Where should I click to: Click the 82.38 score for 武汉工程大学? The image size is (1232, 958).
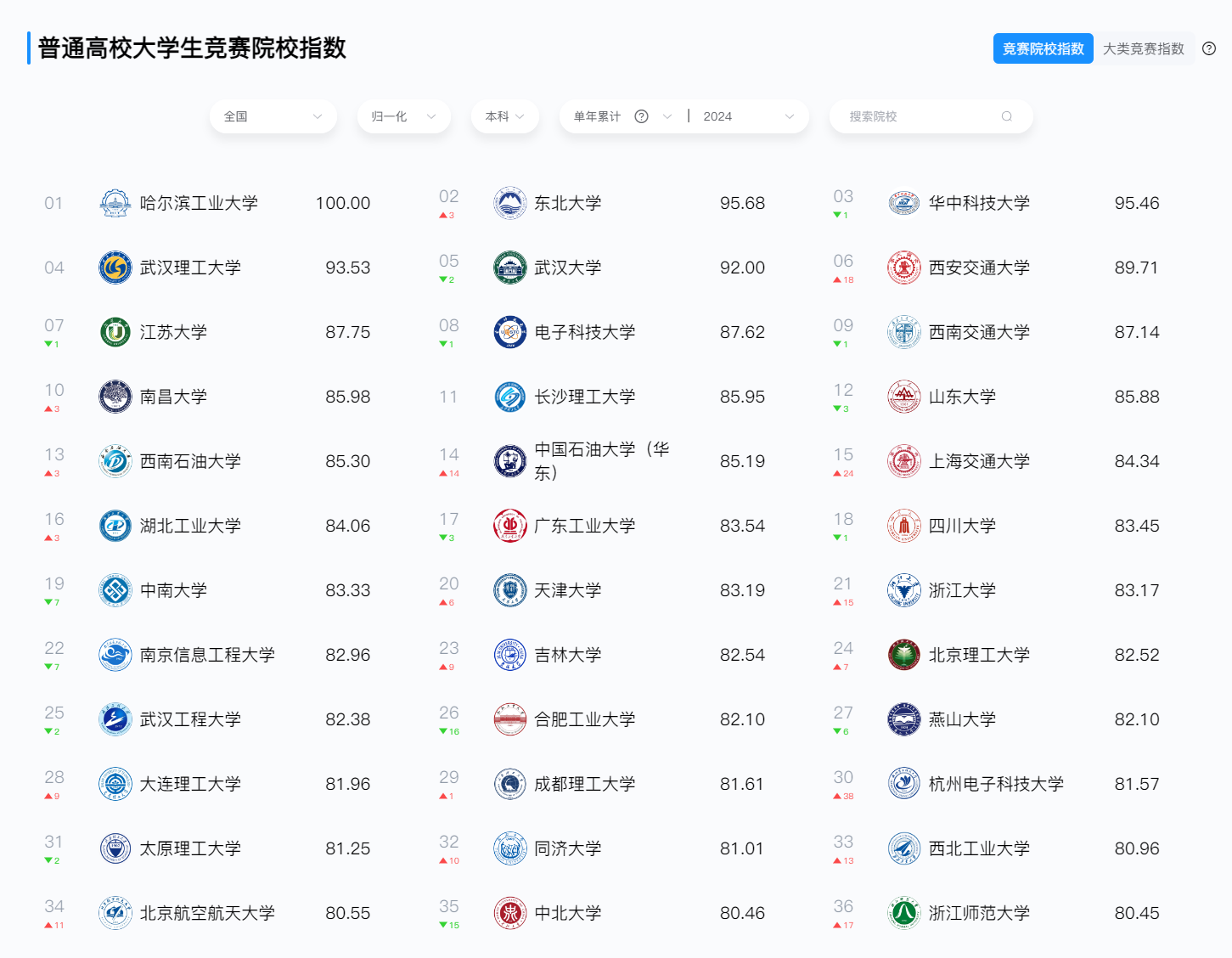(x=348, y=719)
